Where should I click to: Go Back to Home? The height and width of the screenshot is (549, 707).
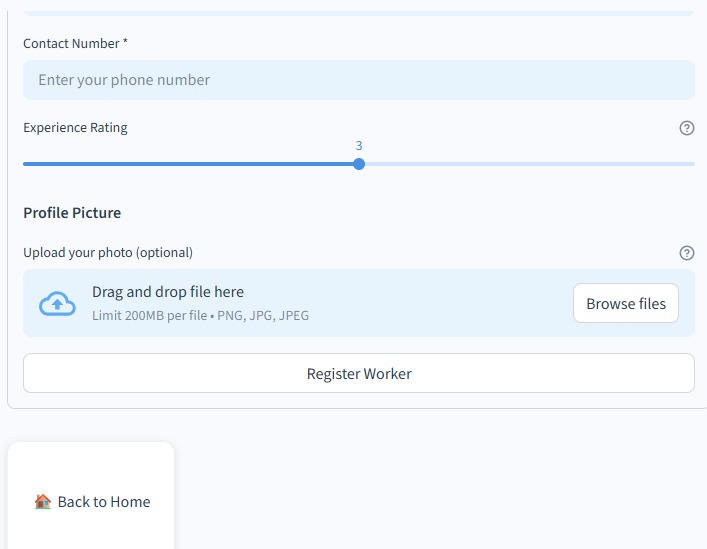(92, 501)
